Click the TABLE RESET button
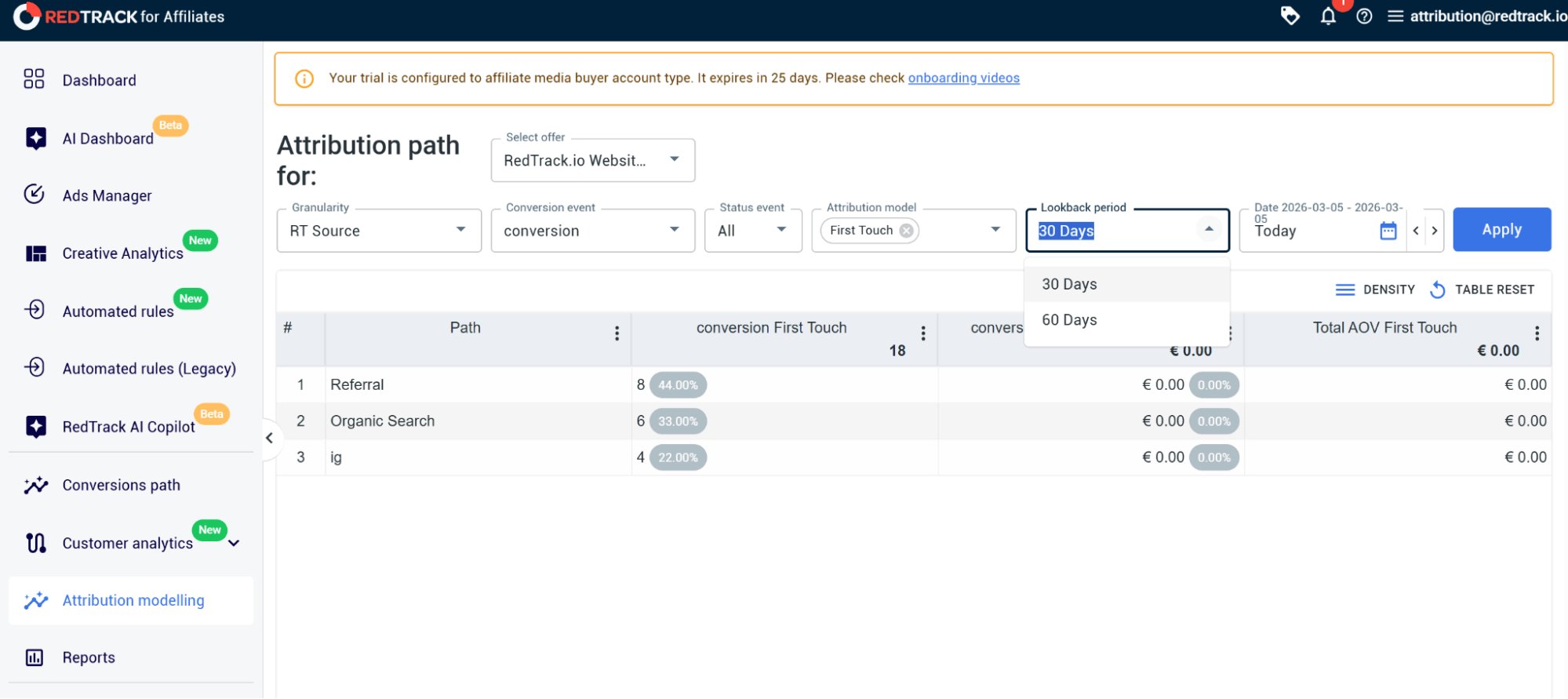Viewport: 1568px width, 699px height. coord(1482,289)
